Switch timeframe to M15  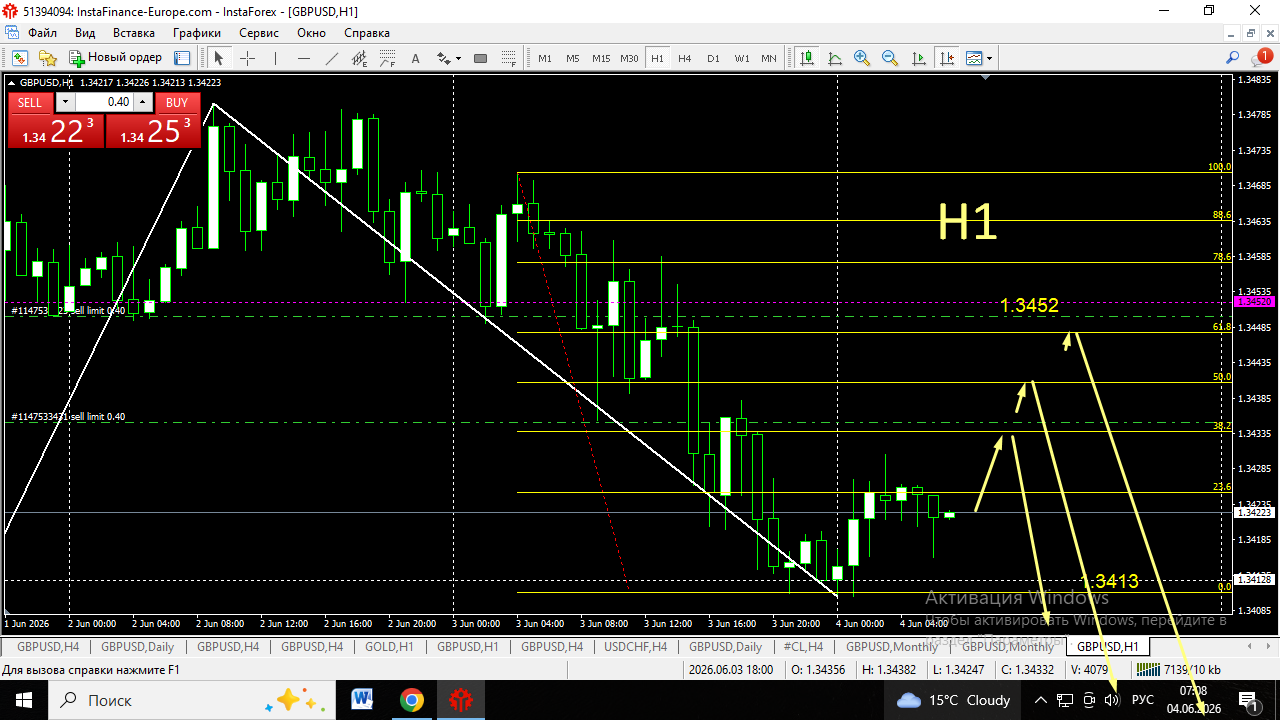pyautogui.click(x=601, y=58)
